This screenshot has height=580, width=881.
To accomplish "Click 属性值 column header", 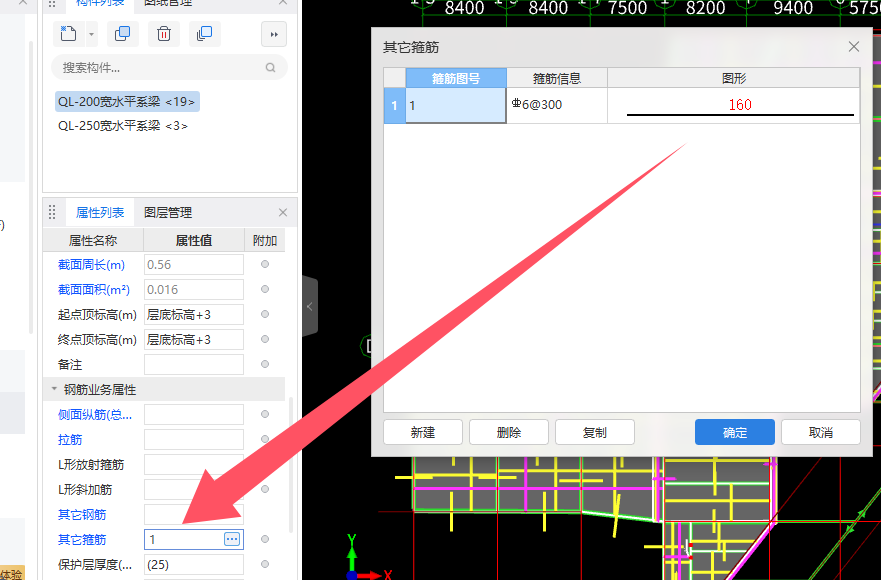I will click(x=194, y=241).
